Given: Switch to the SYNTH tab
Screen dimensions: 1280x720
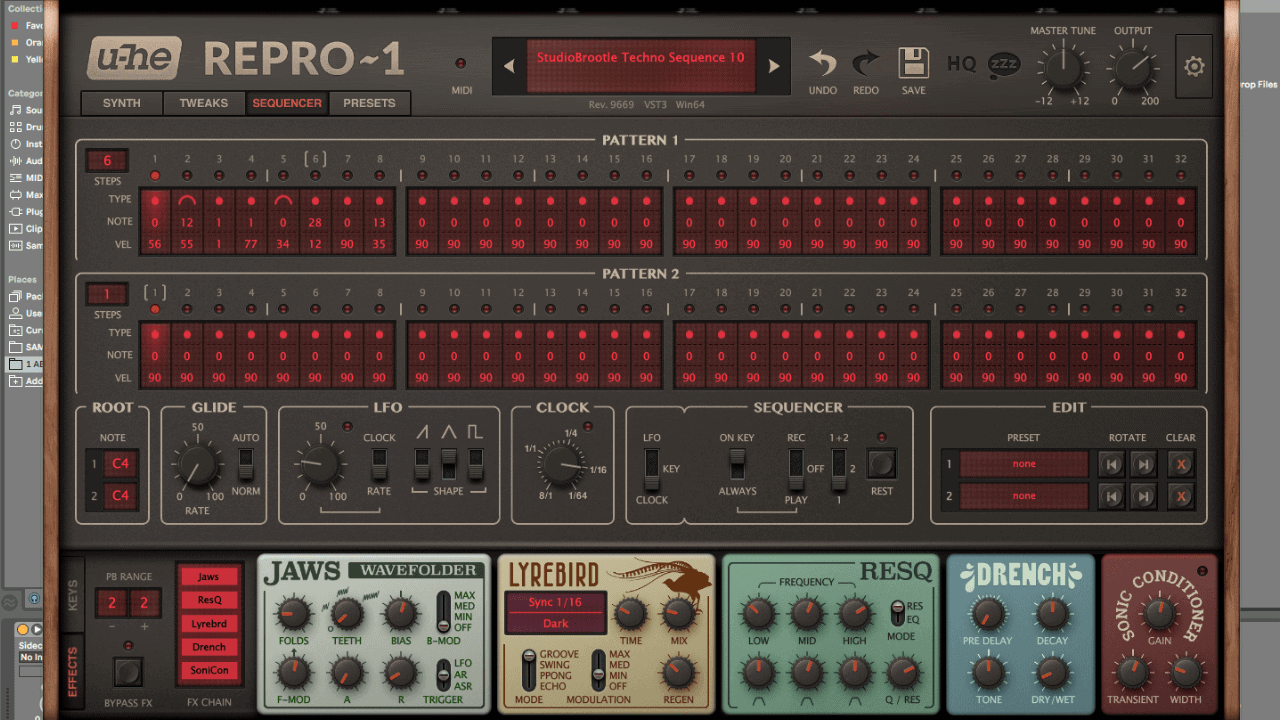Looking at the screenshot, I should point(122,103).
